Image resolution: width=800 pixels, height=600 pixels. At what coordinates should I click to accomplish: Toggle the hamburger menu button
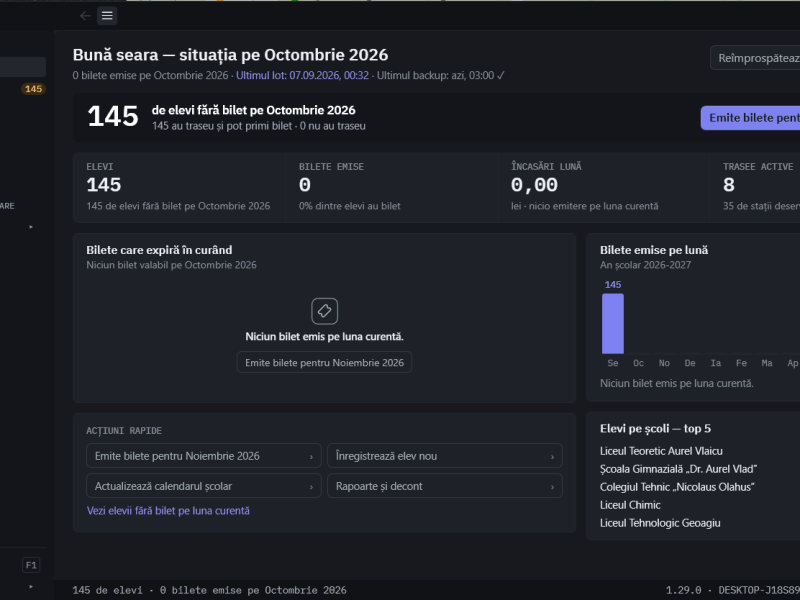click(107, 16)
